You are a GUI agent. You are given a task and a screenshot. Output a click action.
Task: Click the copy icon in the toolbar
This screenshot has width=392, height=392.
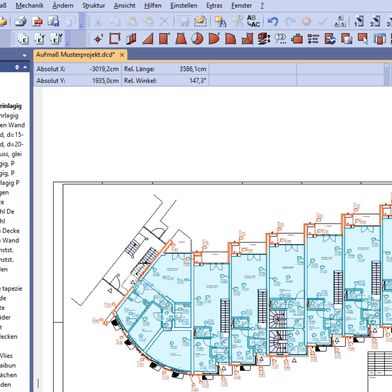(x=115, y=22)
